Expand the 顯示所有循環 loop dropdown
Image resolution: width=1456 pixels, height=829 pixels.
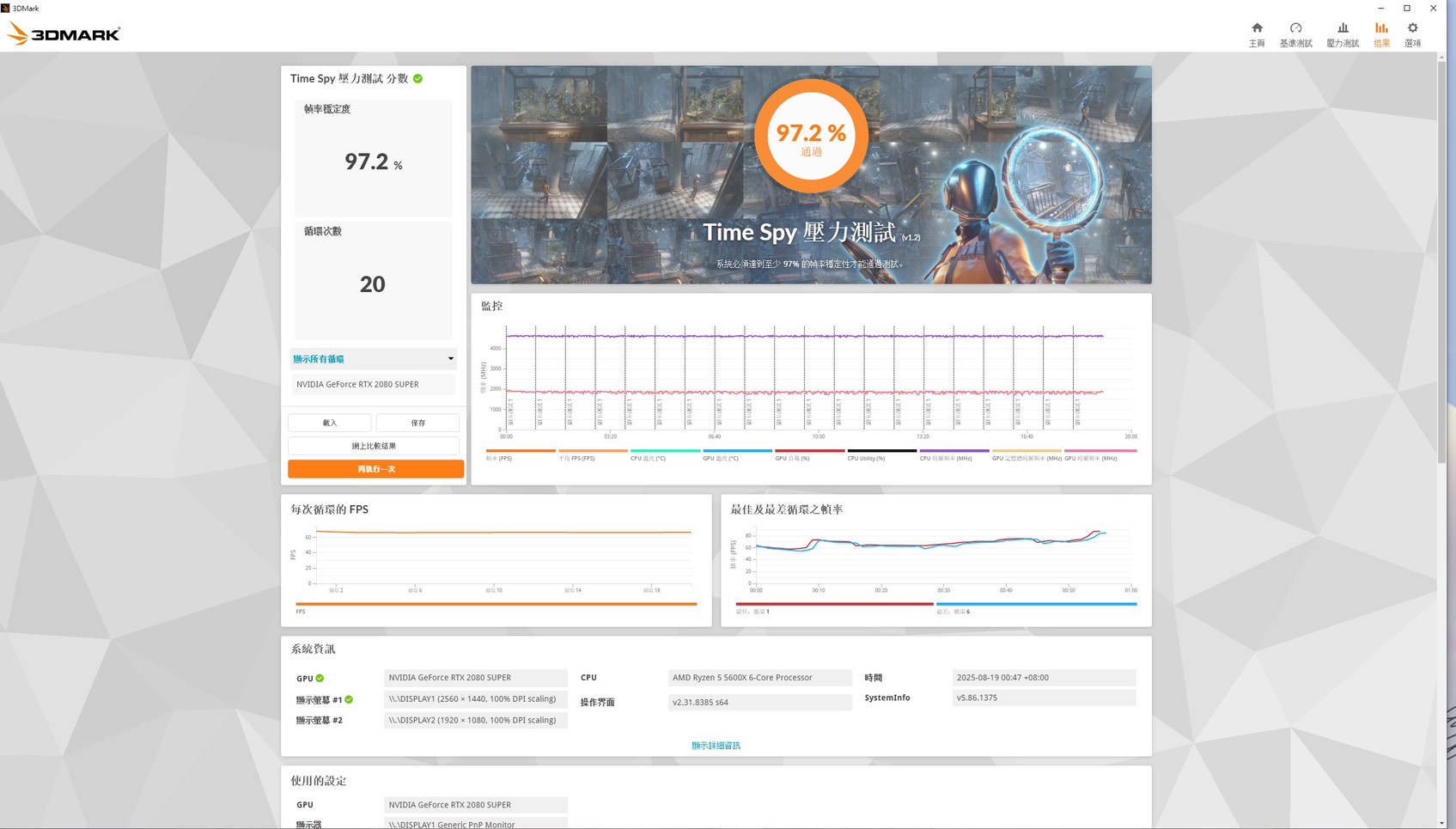point(373,359)
